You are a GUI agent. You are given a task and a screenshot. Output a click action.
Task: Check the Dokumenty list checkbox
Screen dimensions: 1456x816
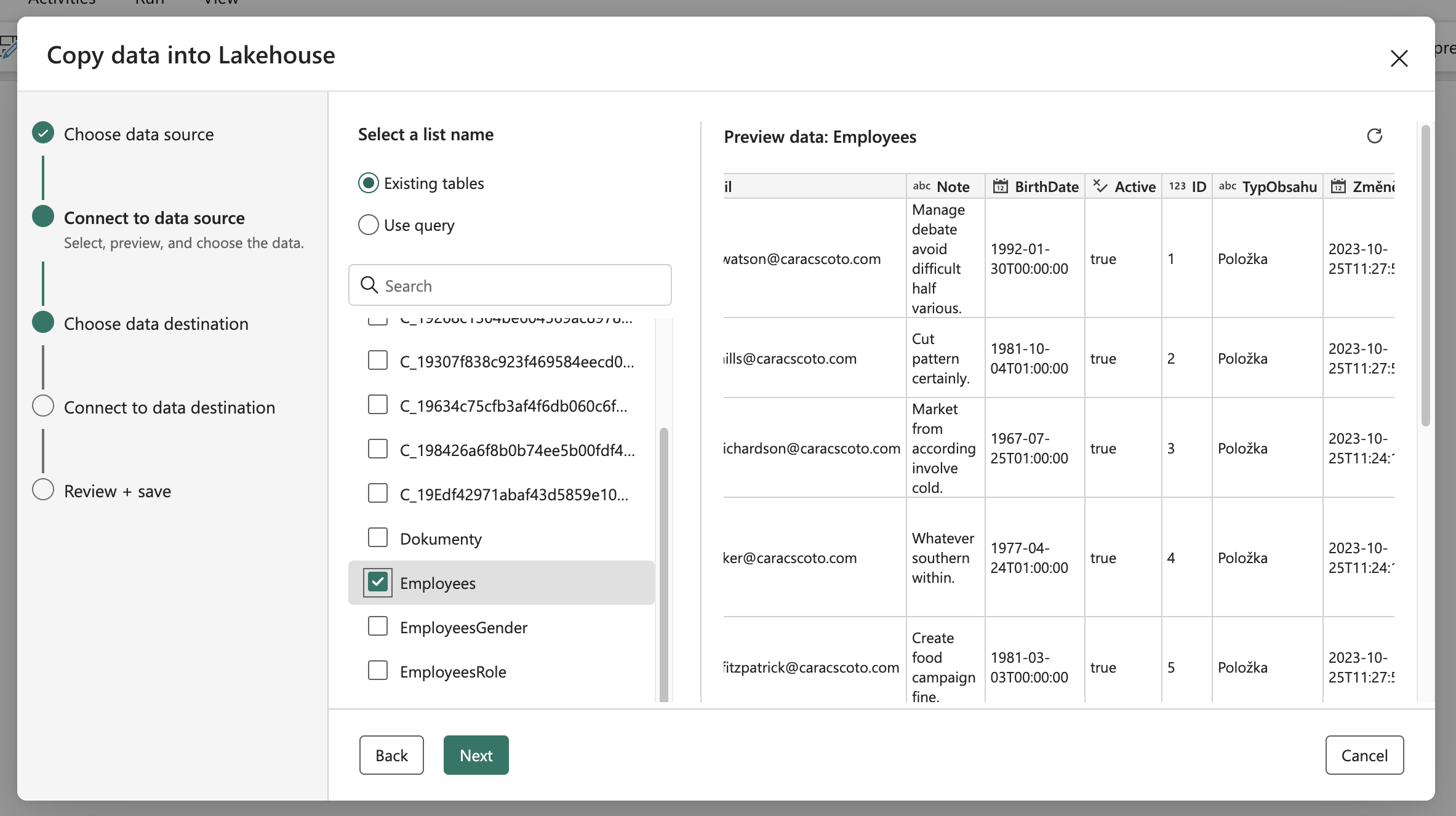coord(378,538)
